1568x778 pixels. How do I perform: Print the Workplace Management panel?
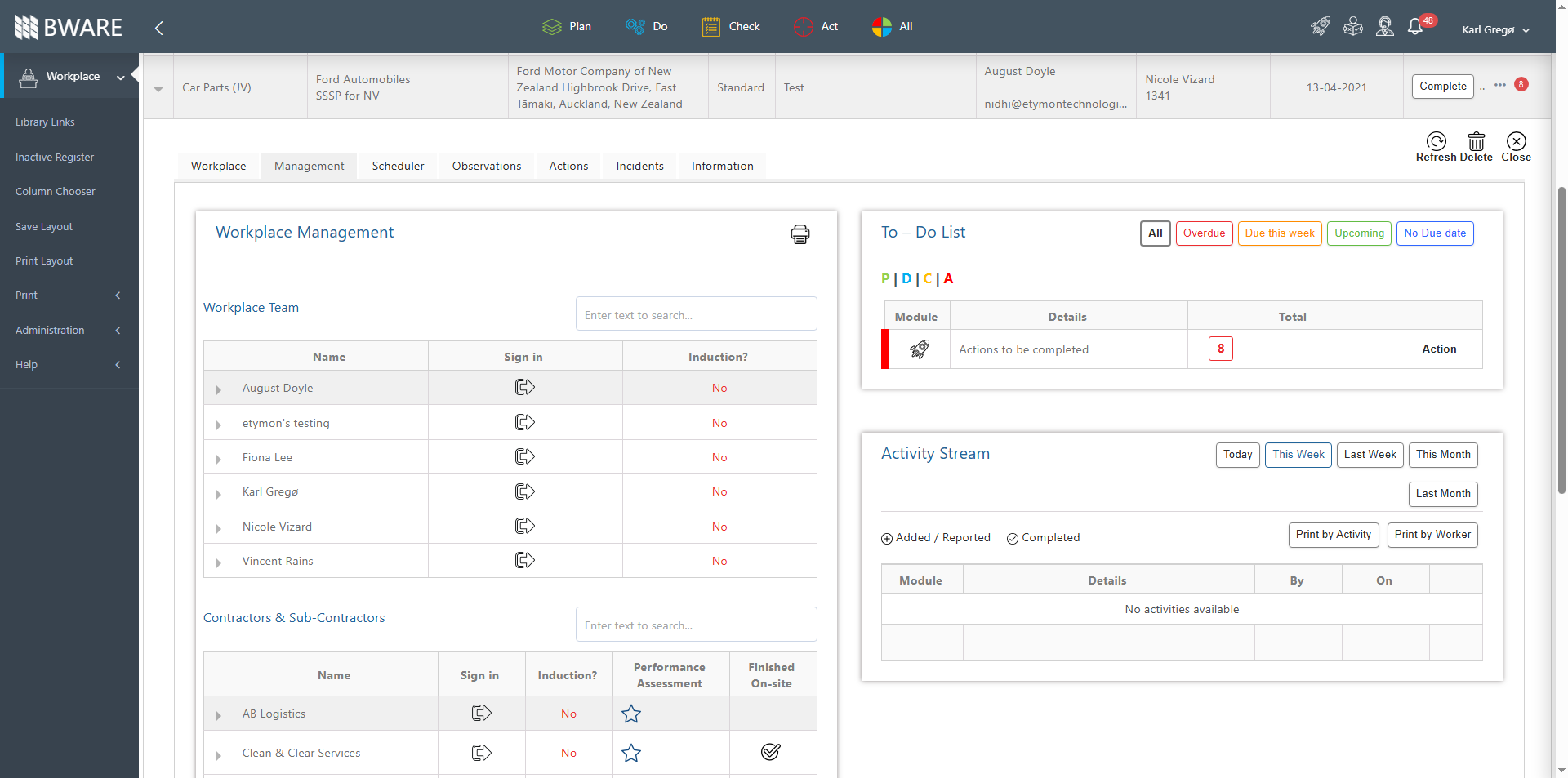(x=800, y=234)
